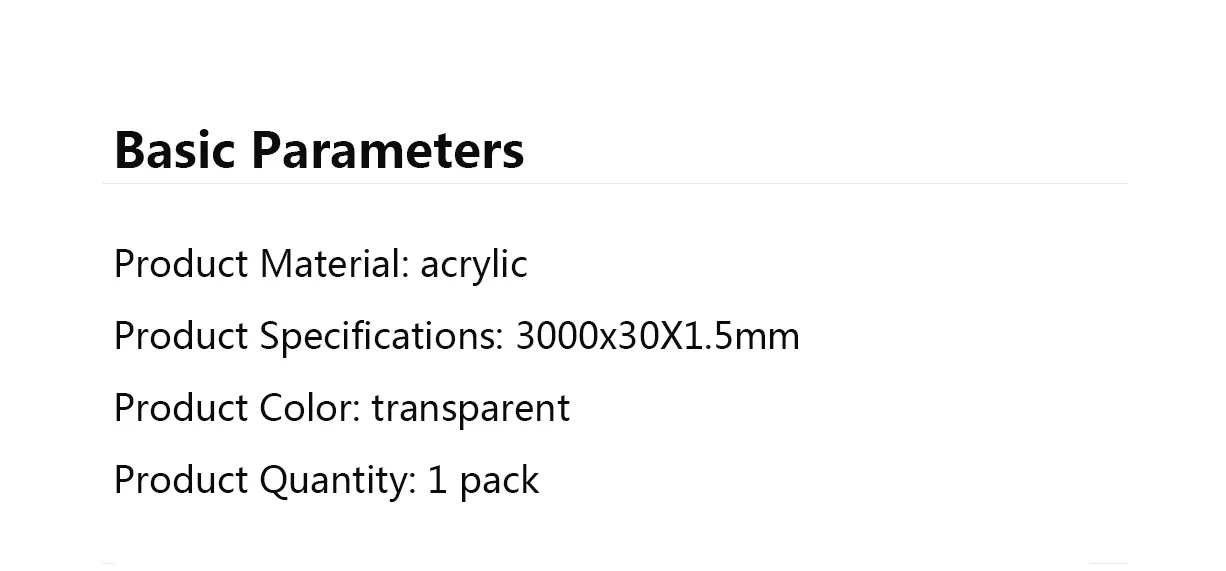Click the Color: label text
The width and height of the screenshot is (1226, 571).
click(310, 409)
